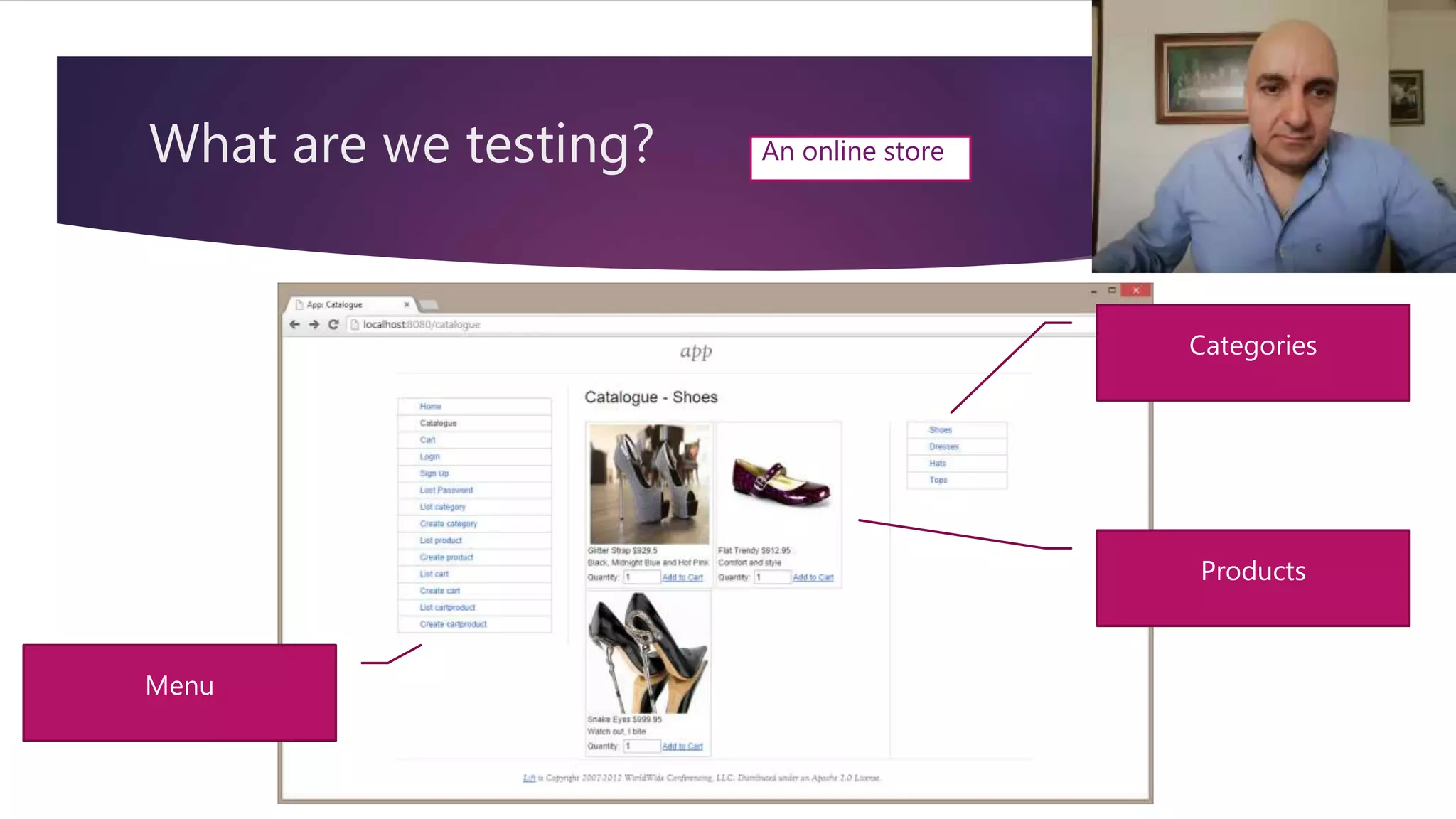Add Glitter Strap shoes to cart
Viewport: 1456px width, 819px height.
click(x=682, y=577)
